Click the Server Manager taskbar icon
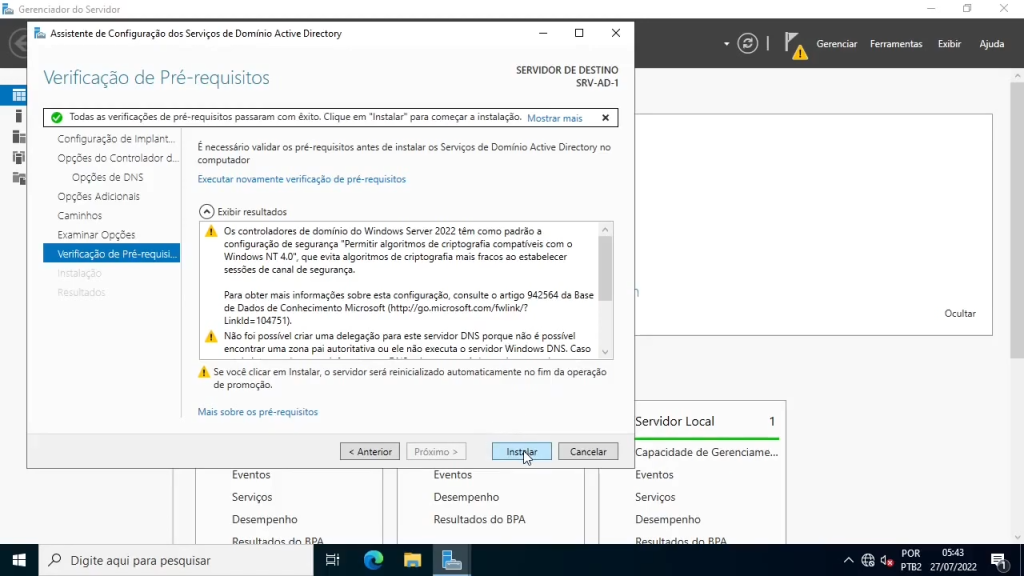1024x576 pixels. (x=451, y=560)
